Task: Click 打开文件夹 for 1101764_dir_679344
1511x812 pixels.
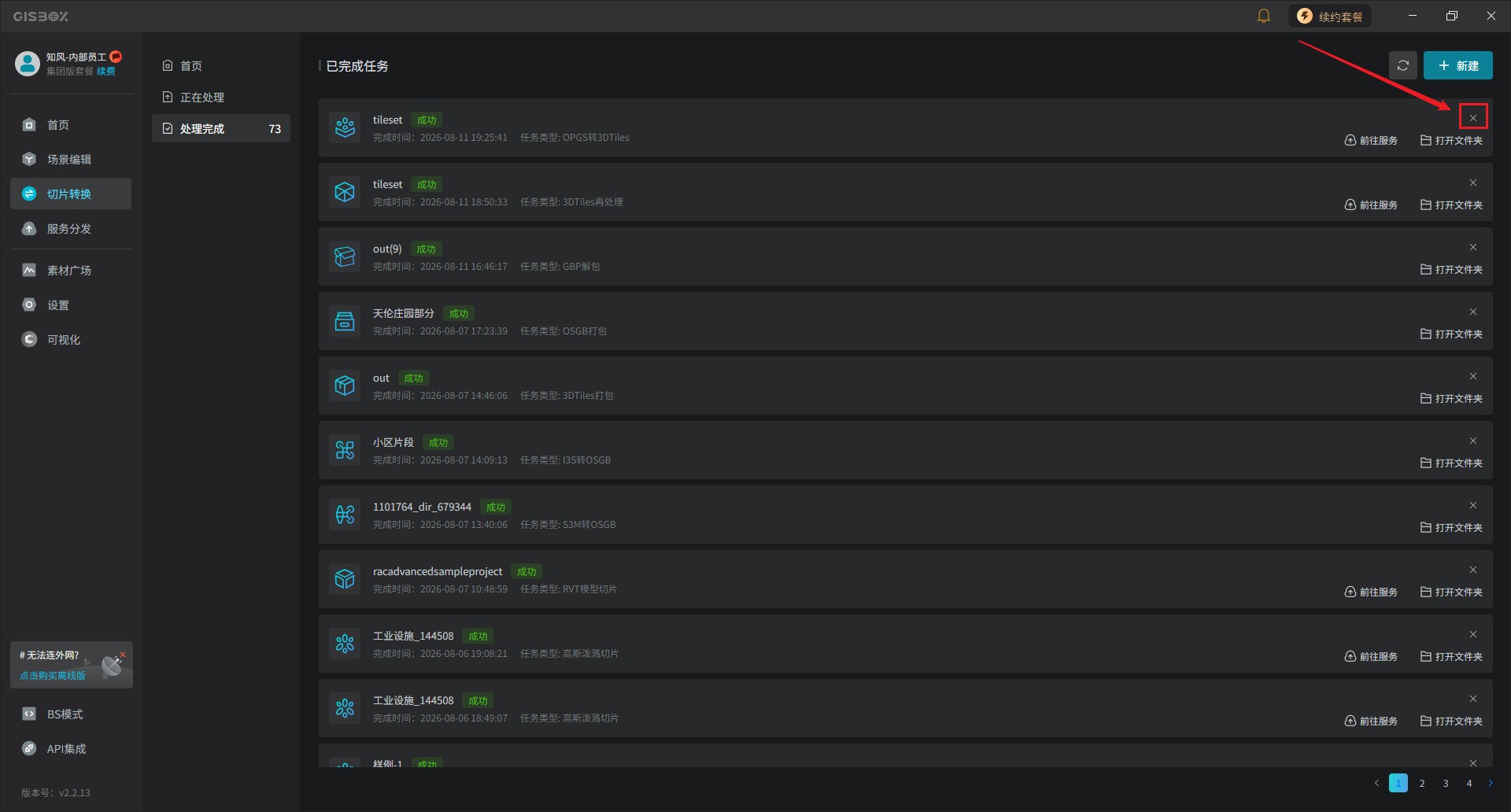Action: tap(1451, 527)
